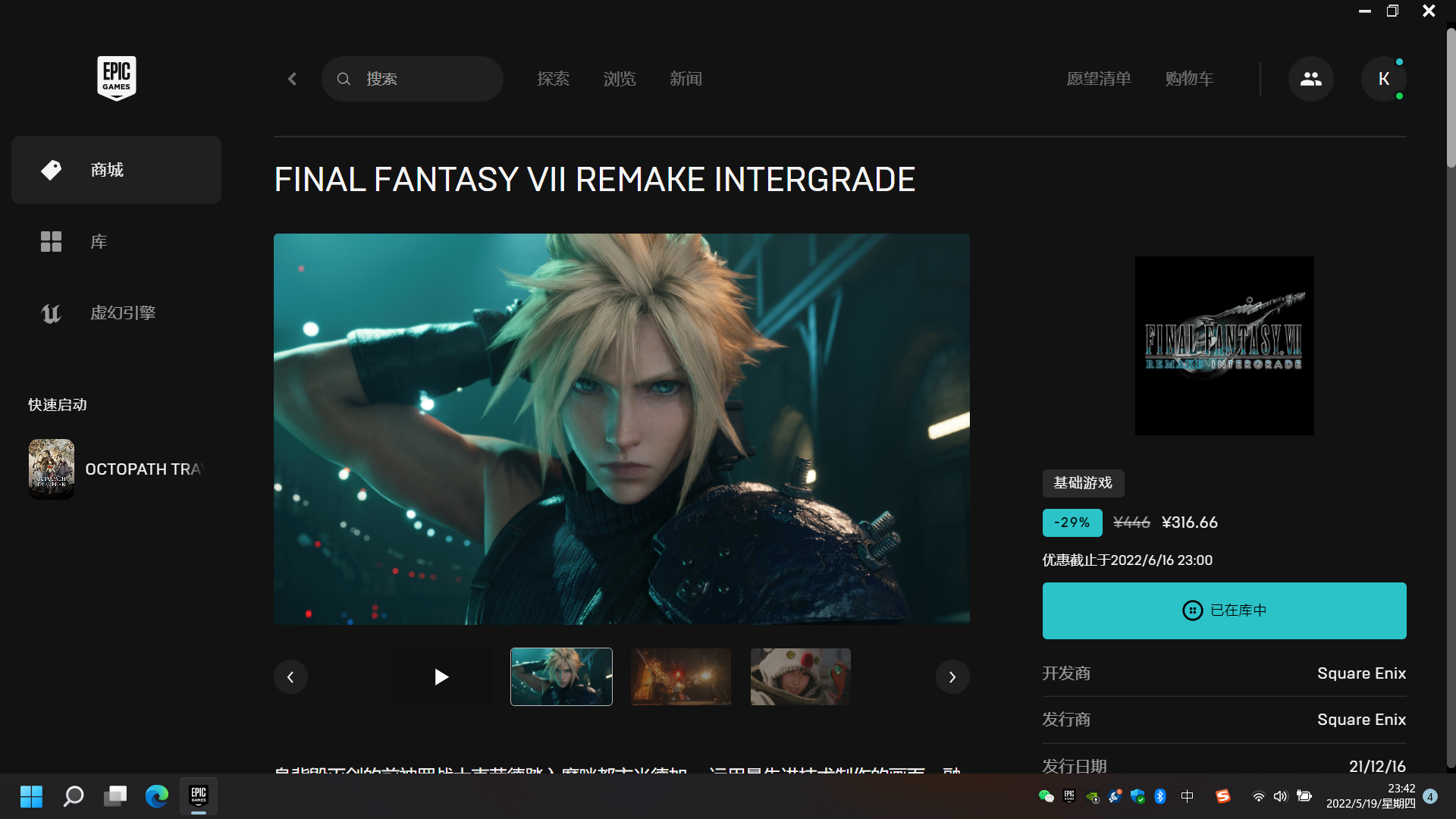Show previous media with left carousel arrow
The image size is (1456, 819).
click(x=290, y=677)
